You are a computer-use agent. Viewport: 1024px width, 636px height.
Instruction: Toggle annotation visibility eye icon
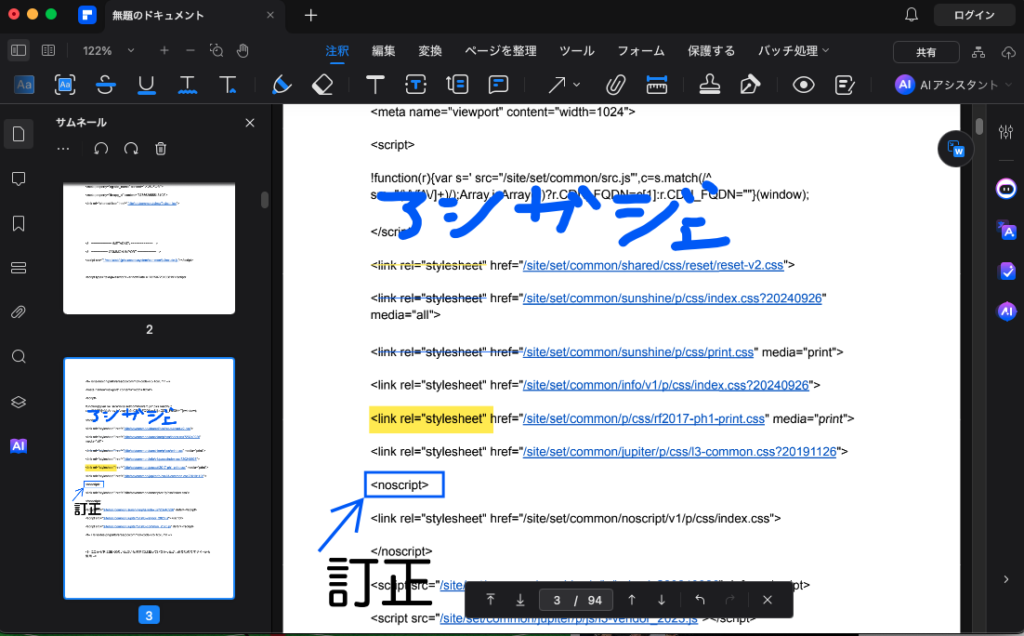803,85
